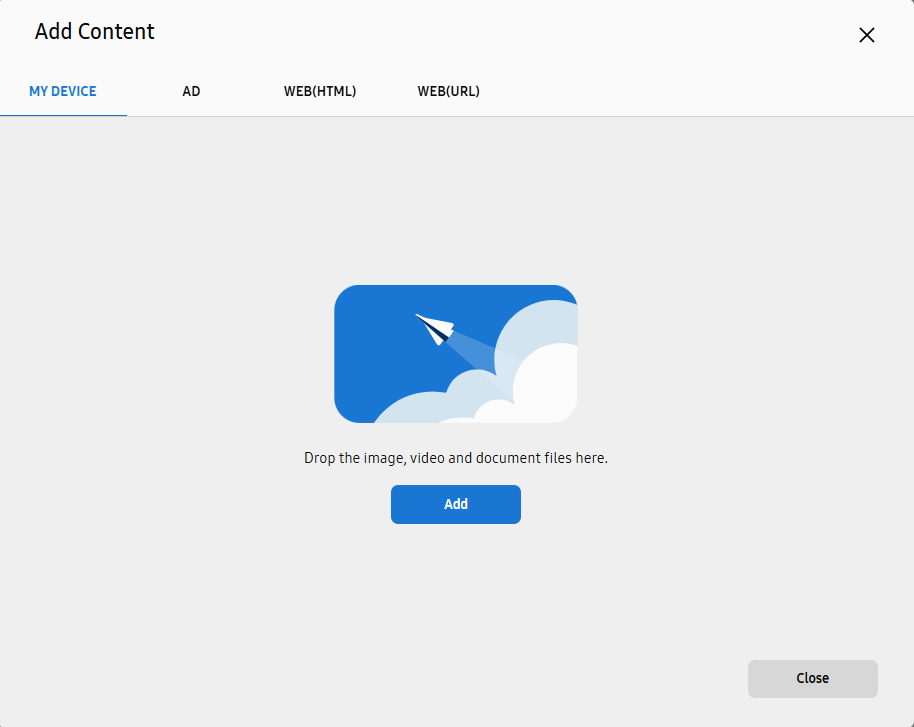Close the Add Content dialog with X icon
The width and height of the screenshot is (914, 727).
866,35
